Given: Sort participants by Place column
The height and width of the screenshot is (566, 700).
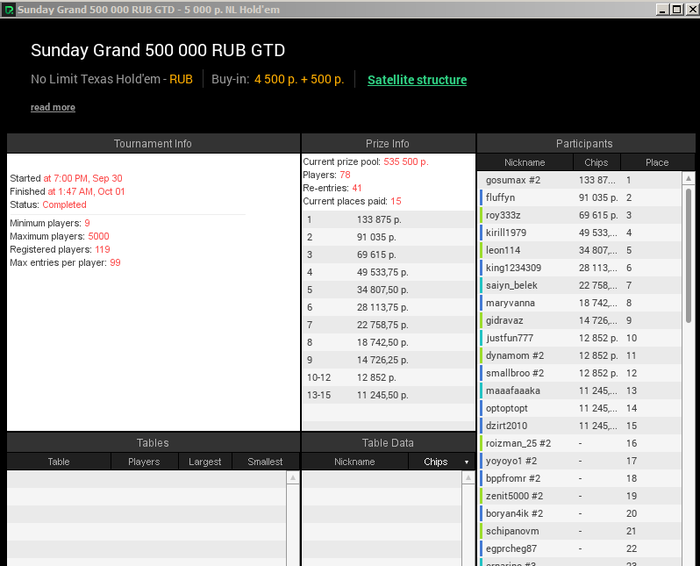Looking at the screenshot, I should tap(657, 162).
